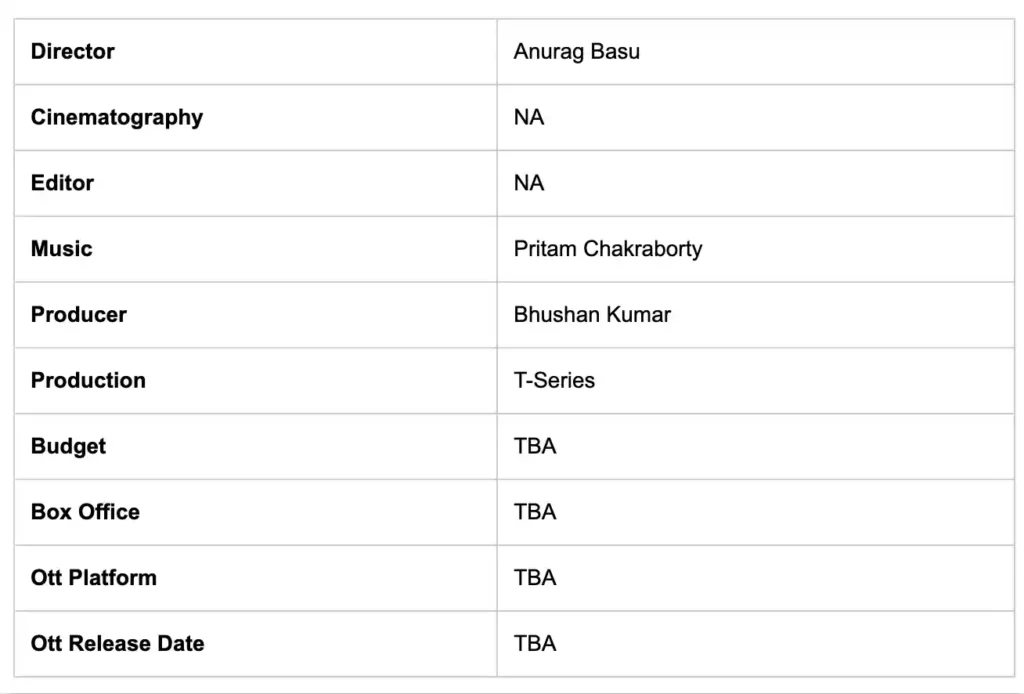Select the TBA value beside Ott Platform
This screenshot has height=694, width=1024.
[x=535, y=577]
